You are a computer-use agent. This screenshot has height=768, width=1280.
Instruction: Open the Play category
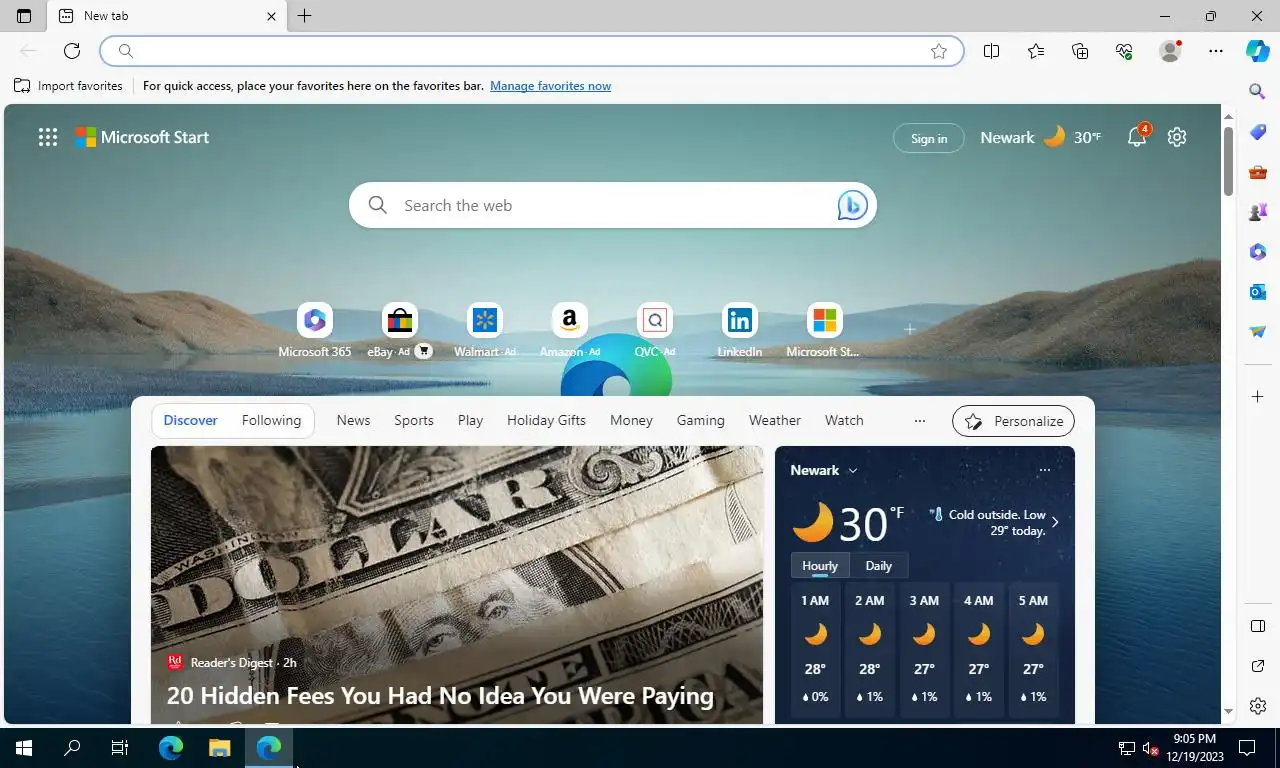pyautogui.click(x=470, y=420)
